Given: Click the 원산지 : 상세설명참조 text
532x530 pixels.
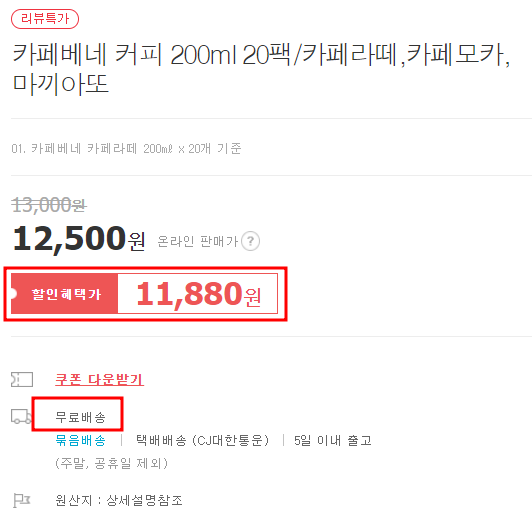Looking at the screenshot, I should coord(119,500).
